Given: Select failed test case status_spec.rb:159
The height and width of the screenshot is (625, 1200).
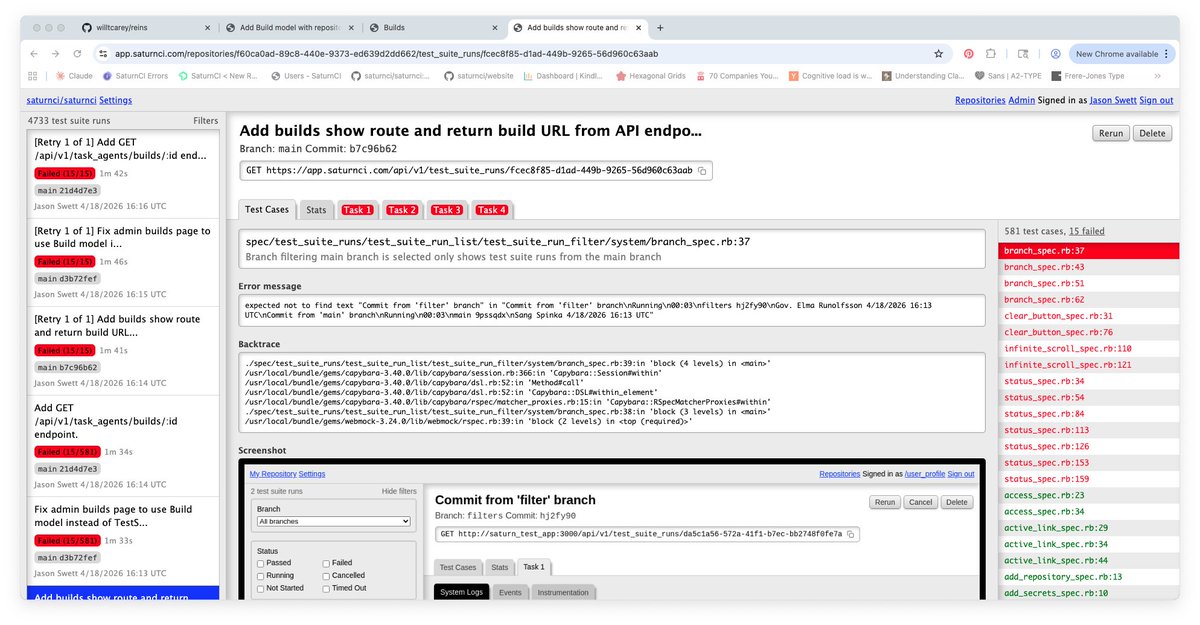Looking at the screenshot, I should [x=1088, y=478].
